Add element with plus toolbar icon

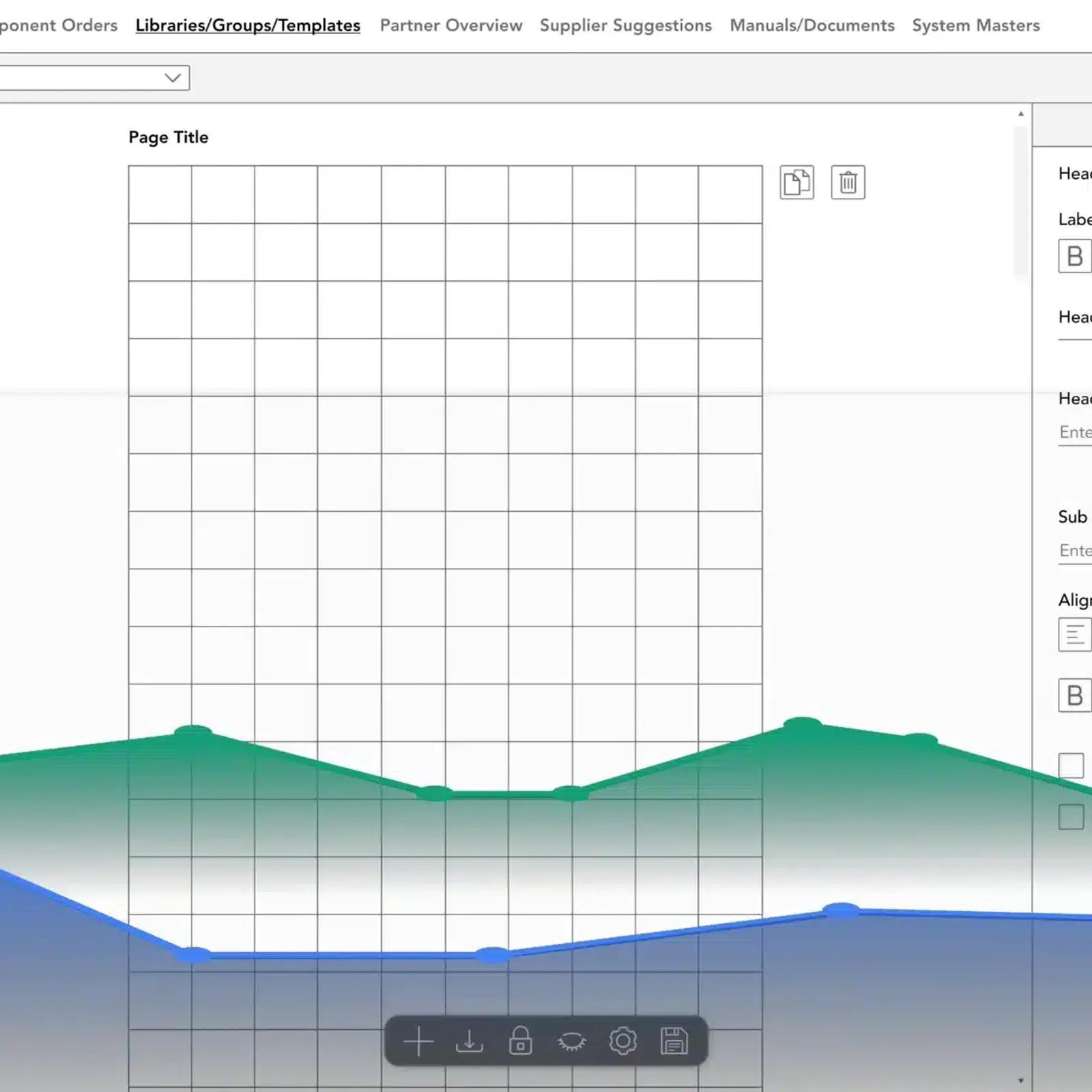click(418, 1041)
